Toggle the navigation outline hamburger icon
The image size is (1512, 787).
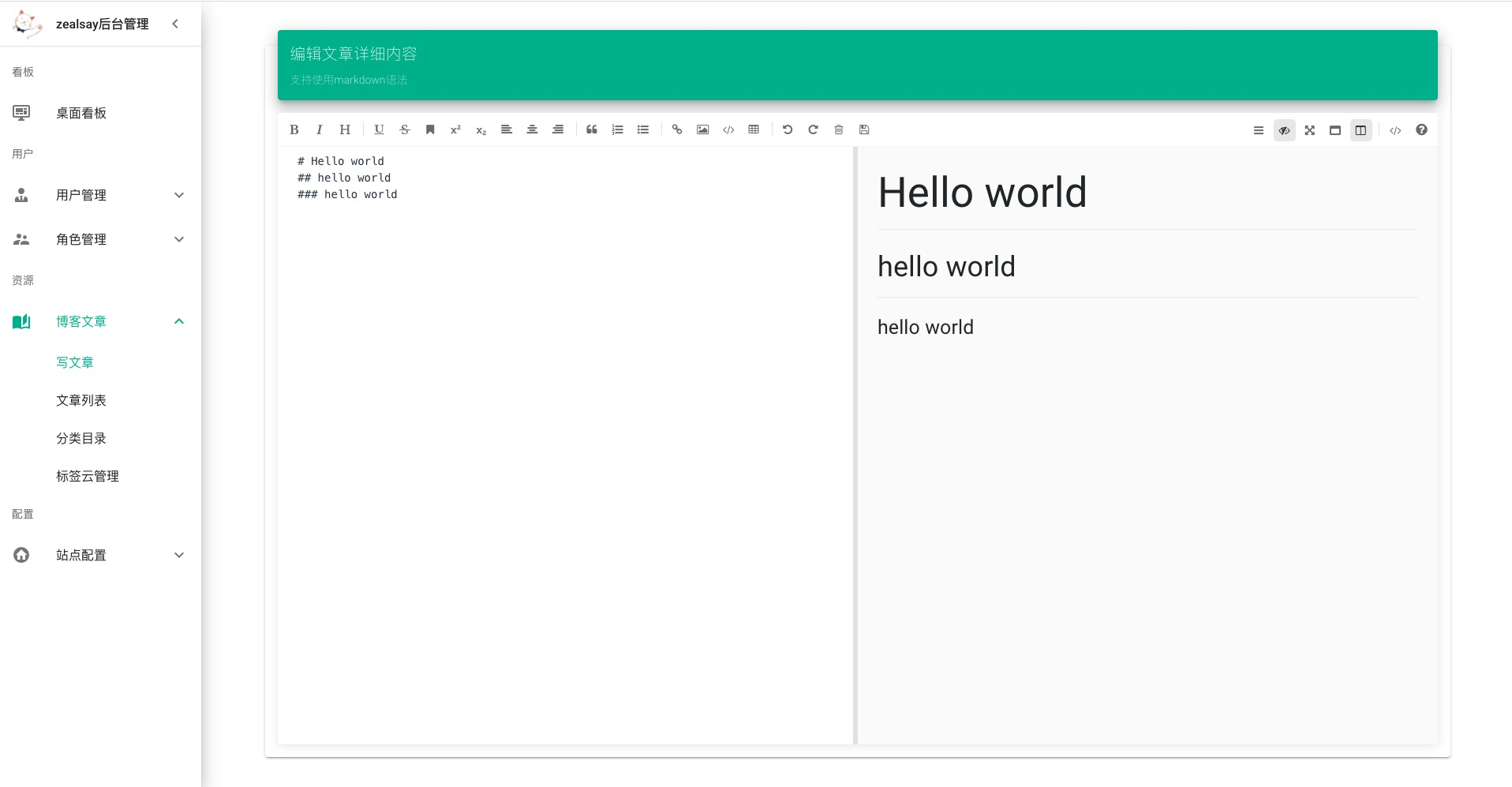pos(1259,130)
